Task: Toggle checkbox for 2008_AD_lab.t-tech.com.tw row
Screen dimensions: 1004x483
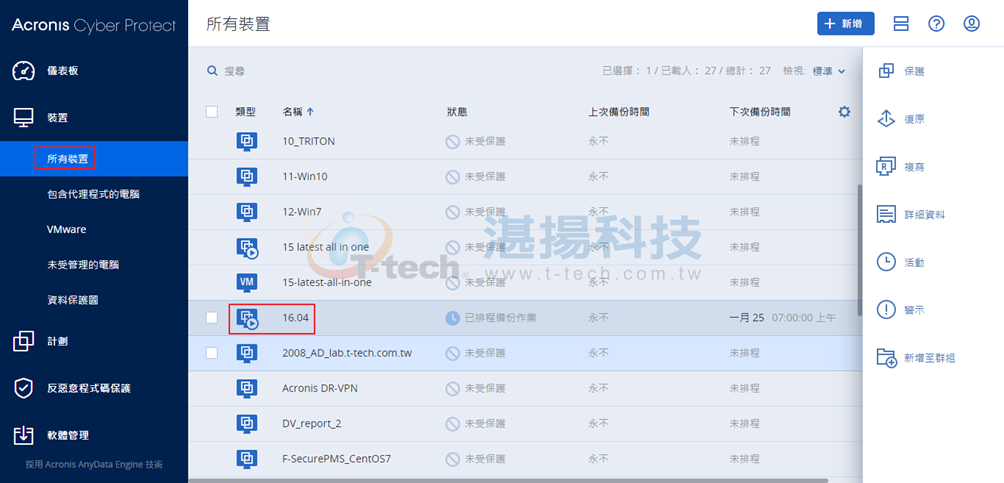Action: [x=212, y=353]
